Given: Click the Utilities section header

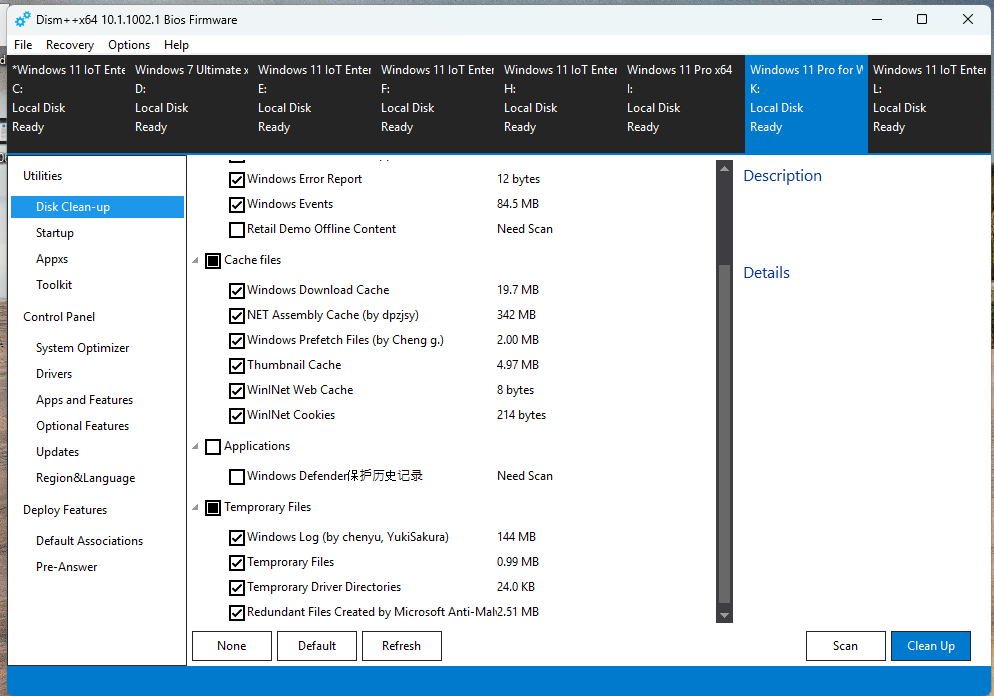Looking at the screenshot, I should tap(42, 176).
